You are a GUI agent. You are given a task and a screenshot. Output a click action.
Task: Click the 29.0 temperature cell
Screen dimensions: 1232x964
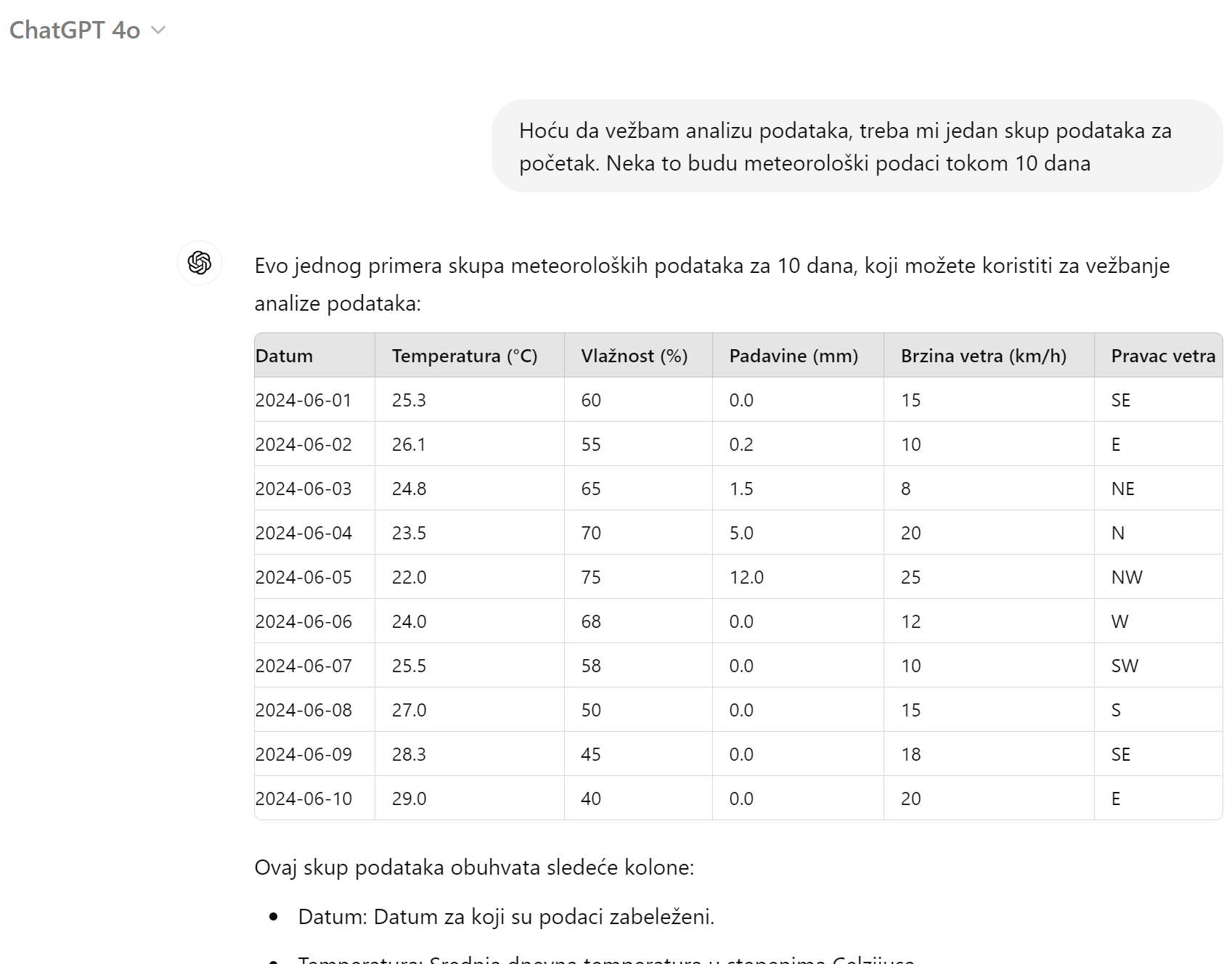470,798
